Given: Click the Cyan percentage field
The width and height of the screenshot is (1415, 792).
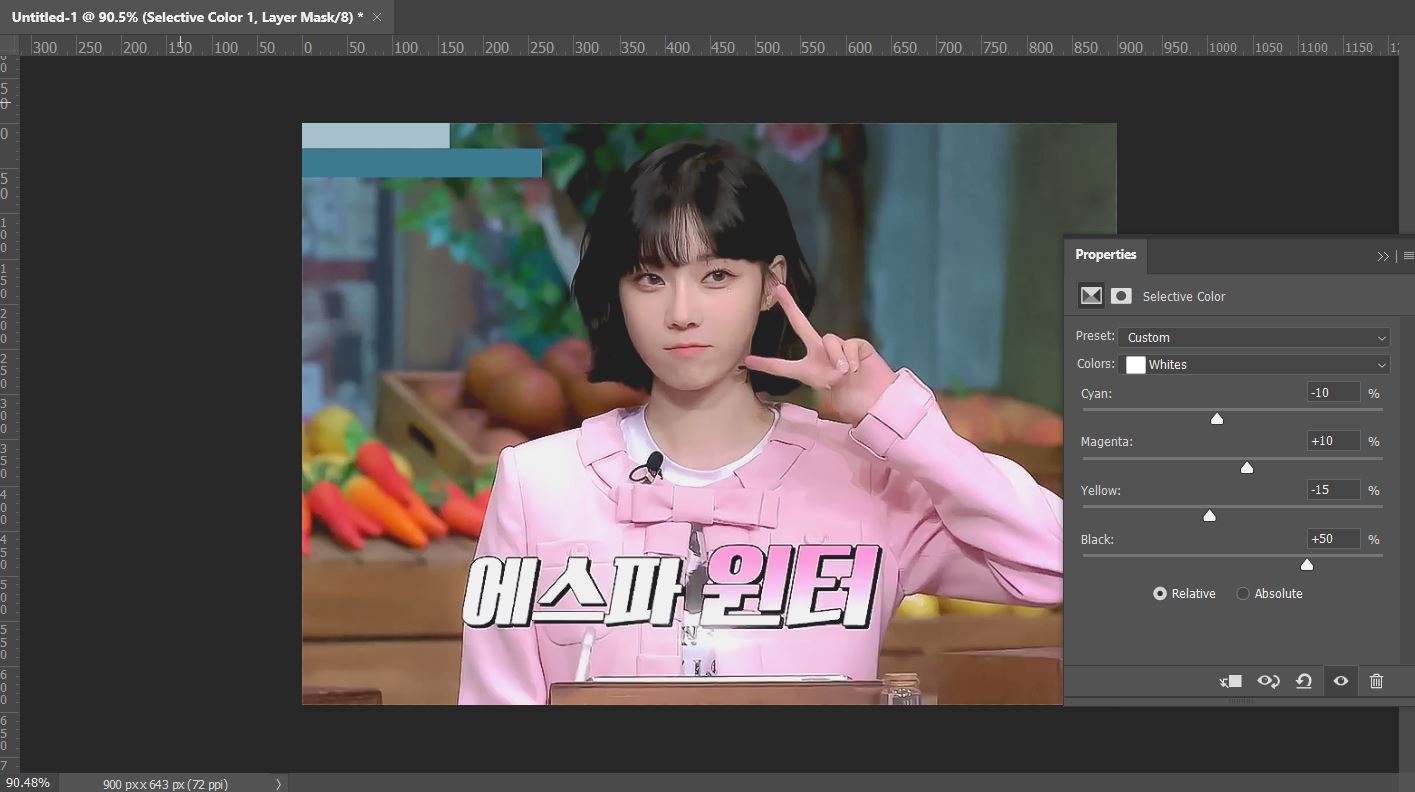Looking at the screenshot, I should click(1333, 393).
